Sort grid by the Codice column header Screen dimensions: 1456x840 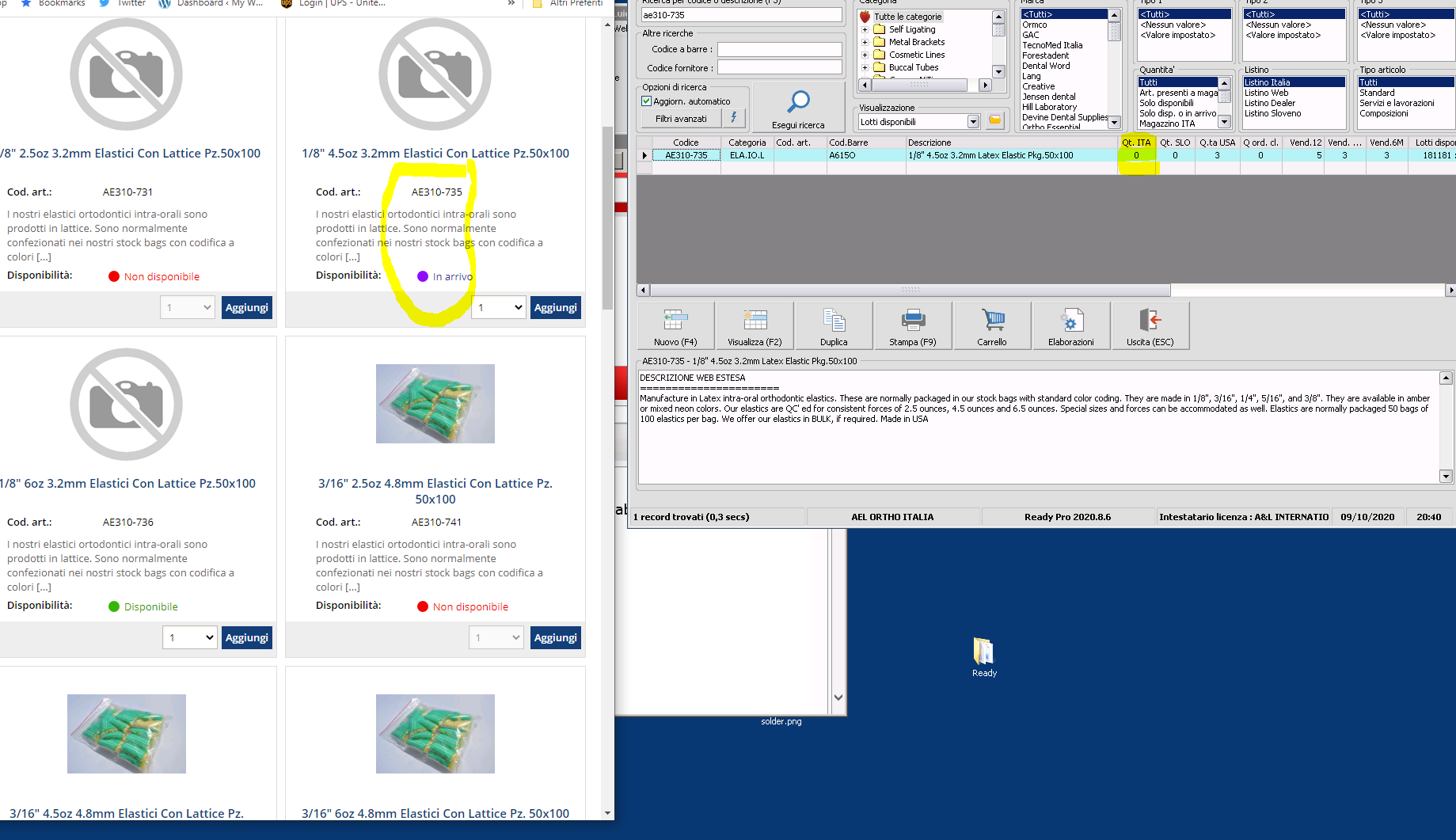point(686,143)
